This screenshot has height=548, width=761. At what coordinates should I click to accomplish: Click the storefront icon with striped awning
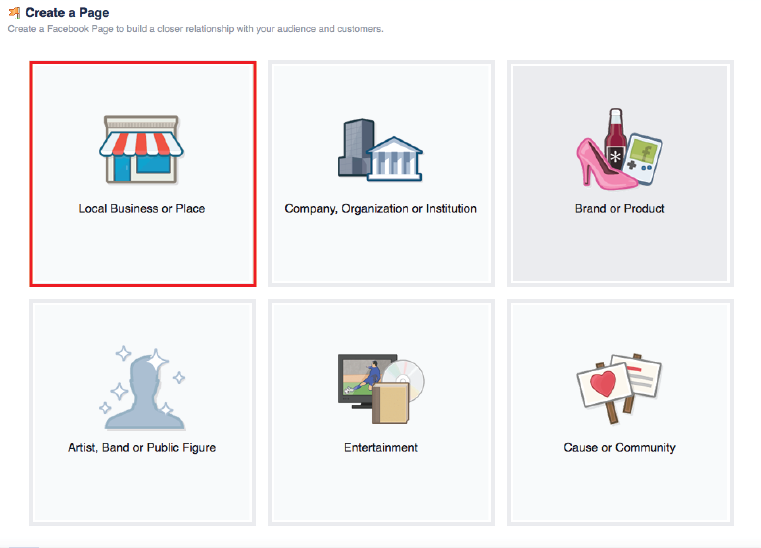click(141, 150)
